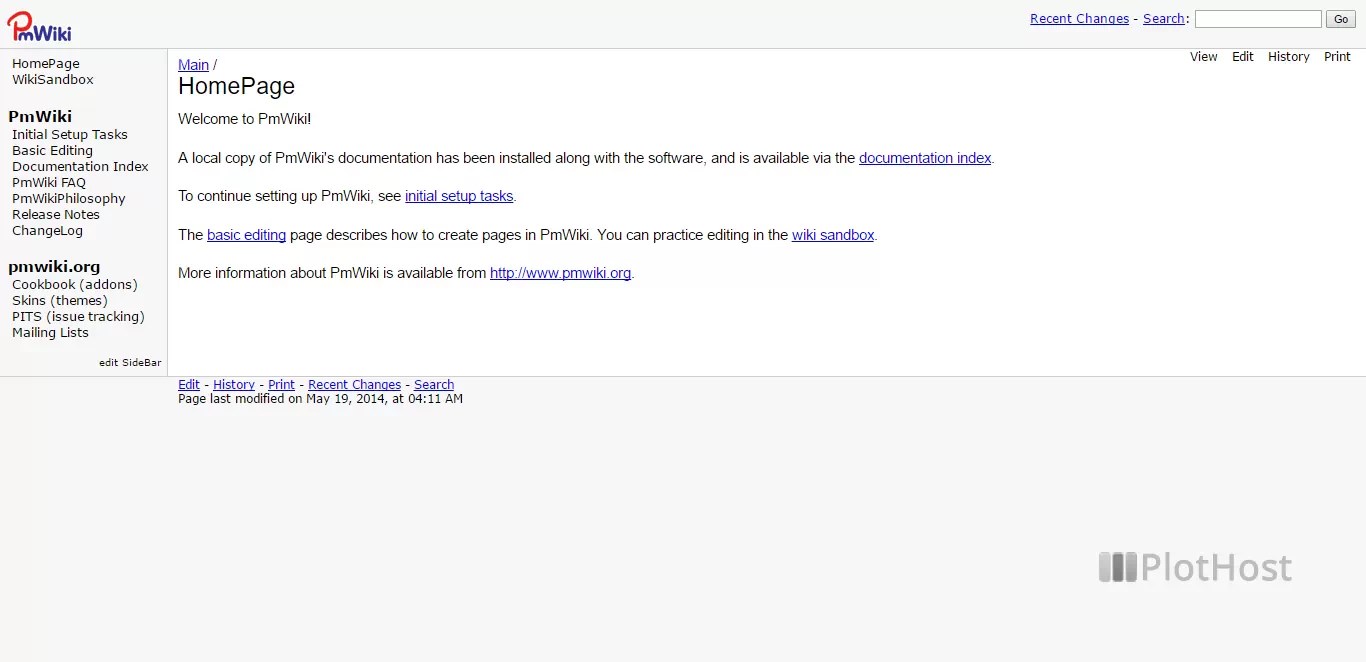Open PITS (issue tracking) in the sidebar
The image size is (1366, 662).
pos(78,317)
